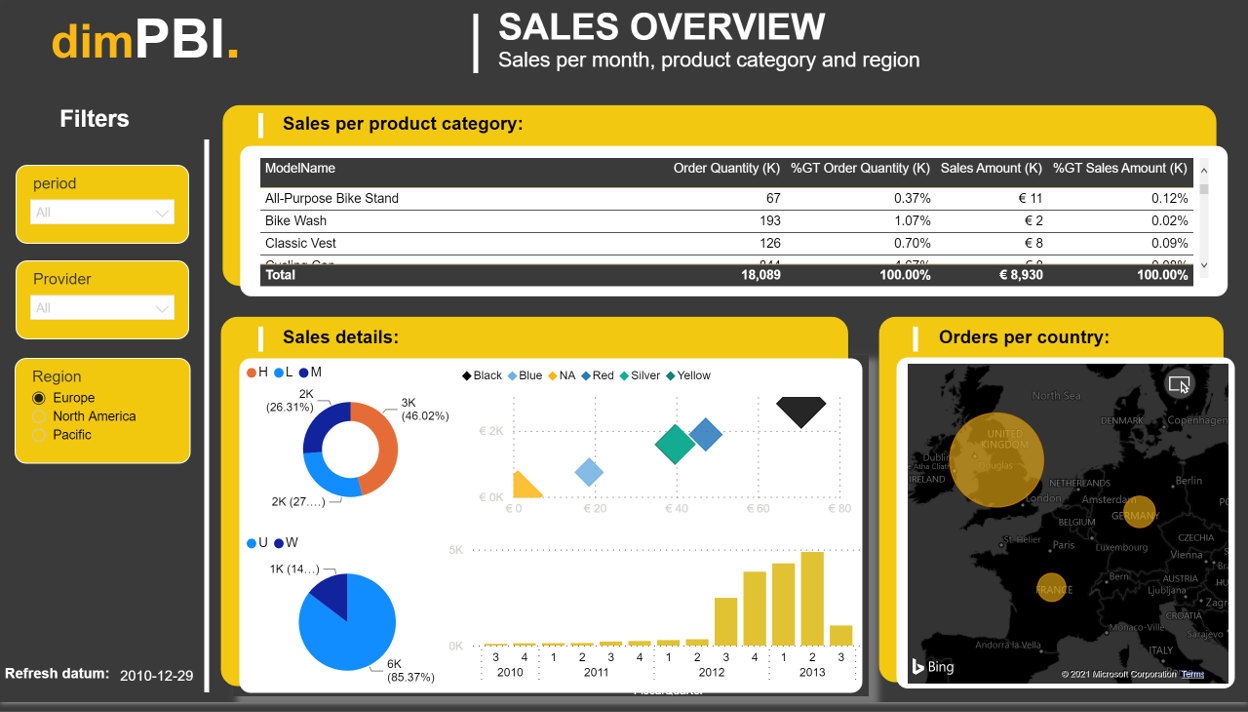Screen dimensions: 1248x712
Task: Sort table by ModelName column header
Action: pos(300,169)
